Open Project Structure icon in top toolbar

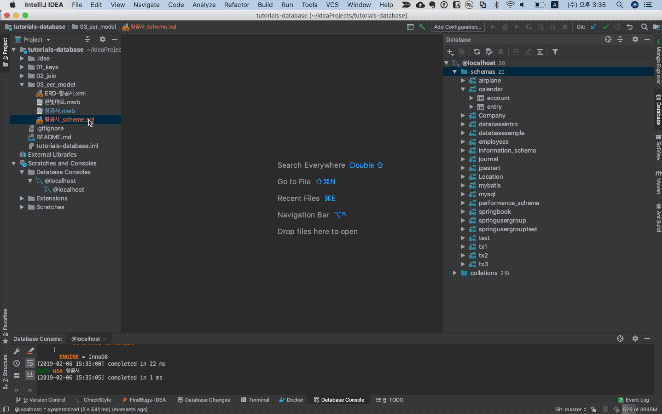coord(656,27)
